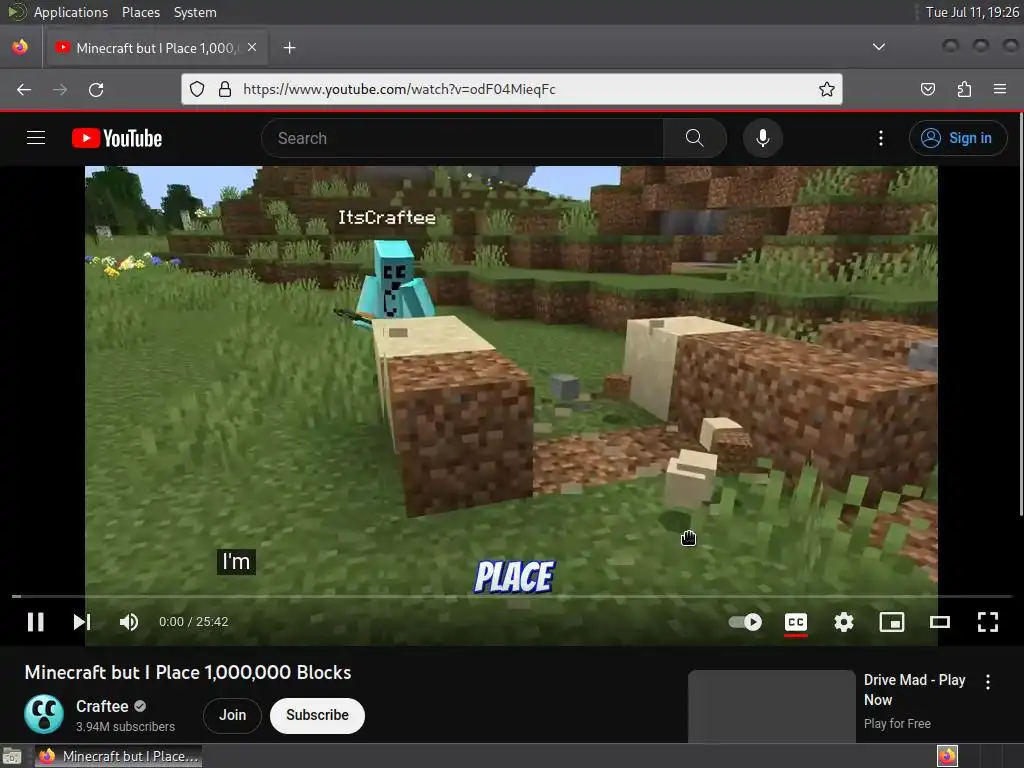The image size is (1024, 768).
Task: Open the Drive Mad - Play Now ad
Action: (x=914, y=690)
